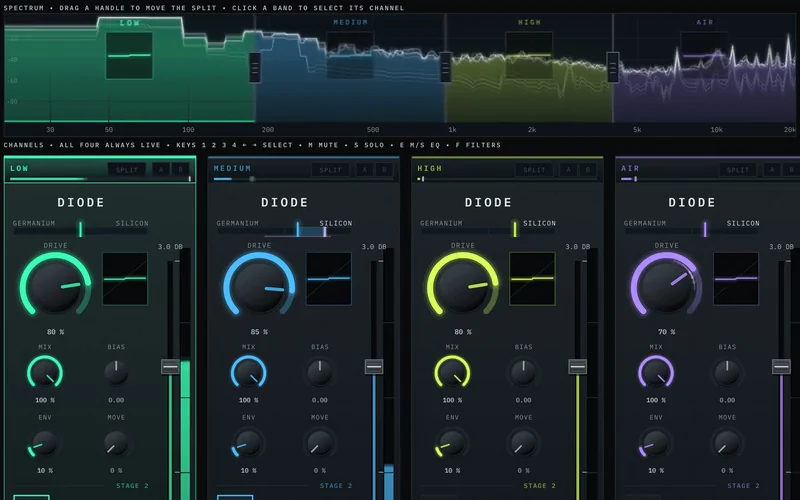800x500 pixels.
Task: Click the MIX knob on HIGH channel
Action: (x=452, y=372)
